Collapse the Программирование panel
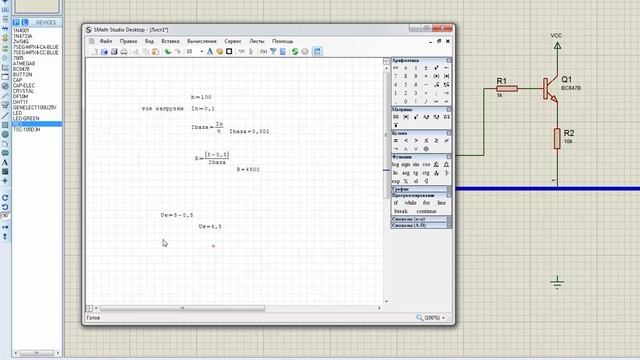The width and height of the screenshot is (640, 360). click(449, 196)
